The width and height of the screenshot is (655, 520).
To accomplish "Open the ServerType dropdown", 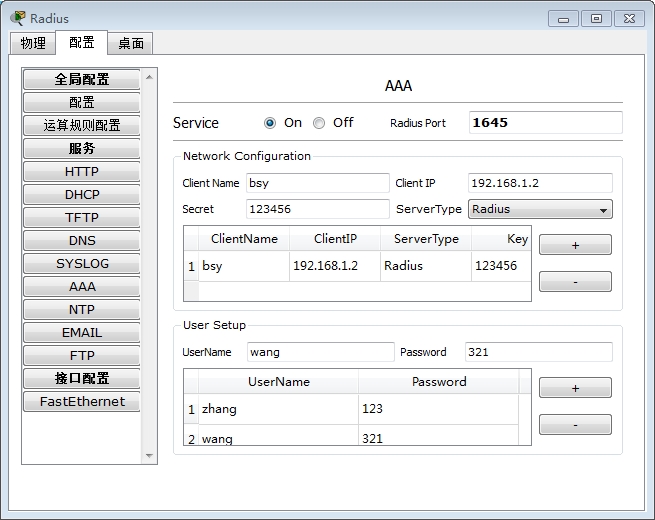I will [x=540, y=210].
